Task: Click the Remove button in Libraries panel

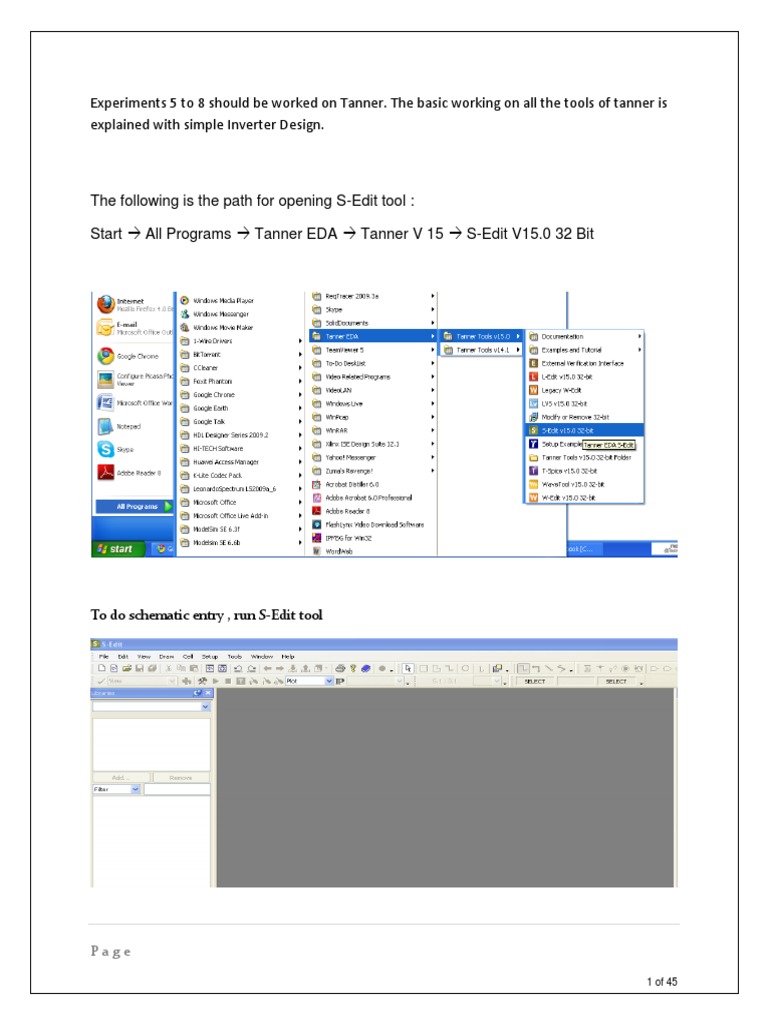Action: 181,777
